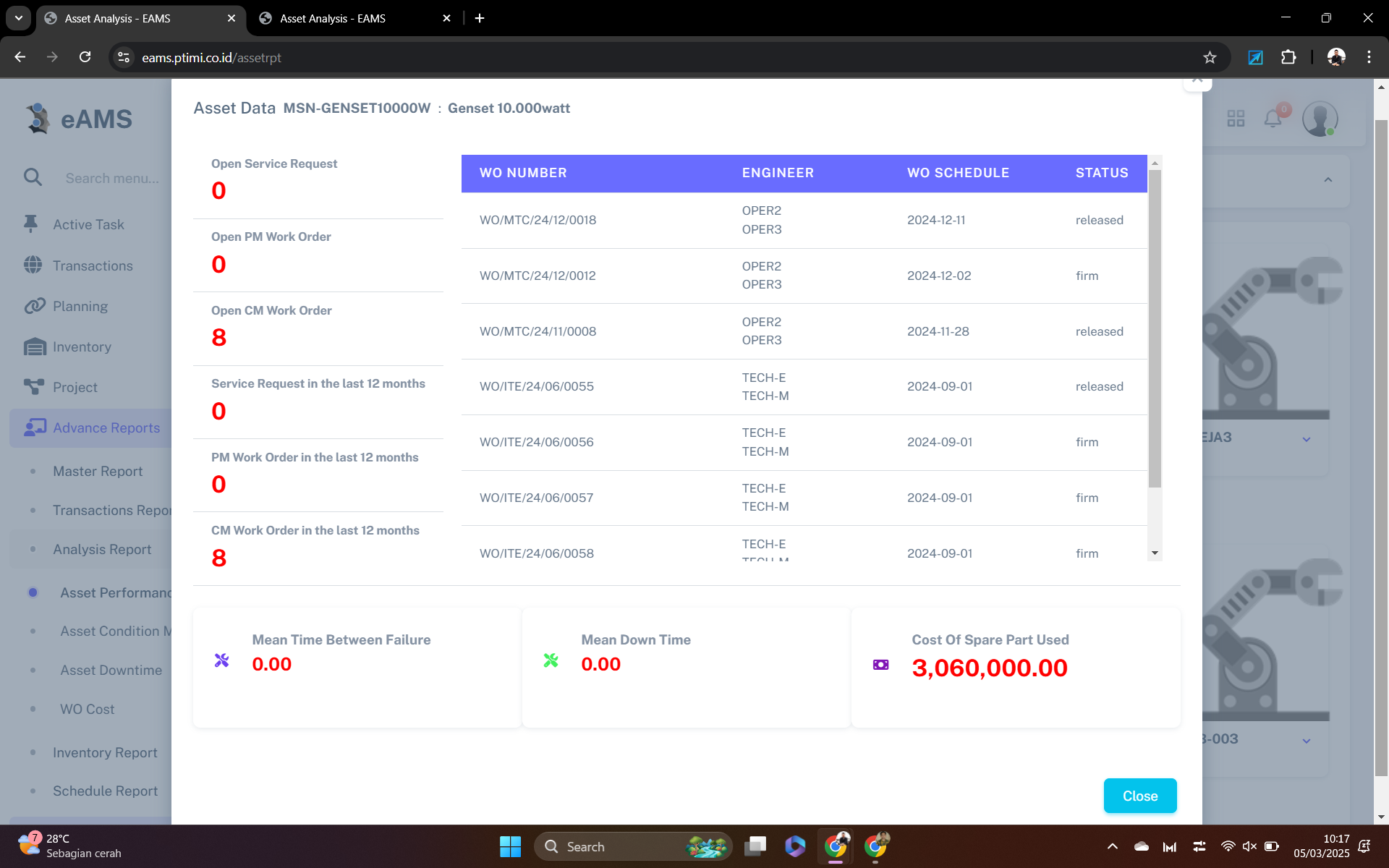Click the Planning link icon
The width and height of the screenshot is (1389, 868).
point(34,306)
